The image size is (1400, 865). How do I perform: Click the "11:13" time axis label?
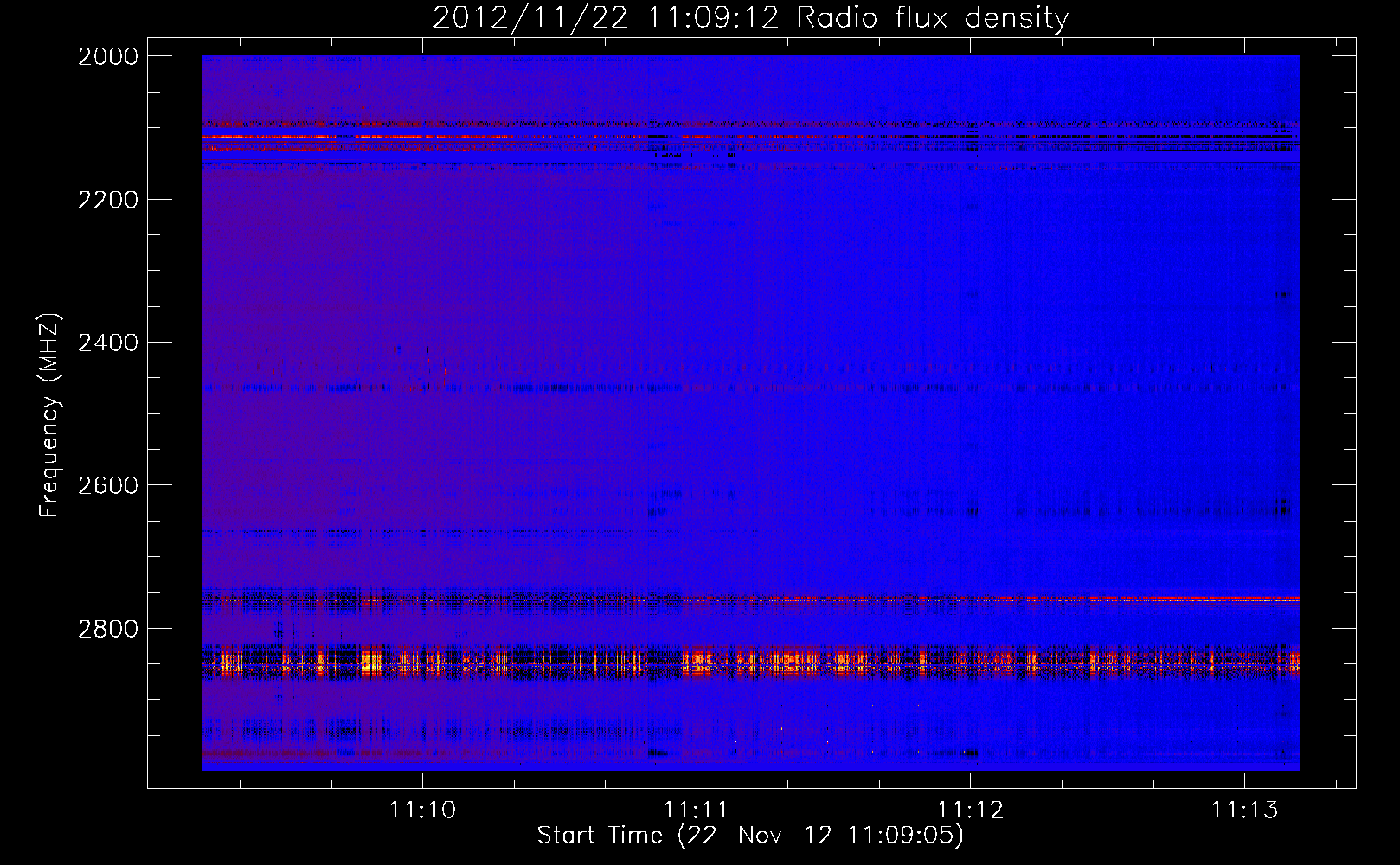[1244, 810]
